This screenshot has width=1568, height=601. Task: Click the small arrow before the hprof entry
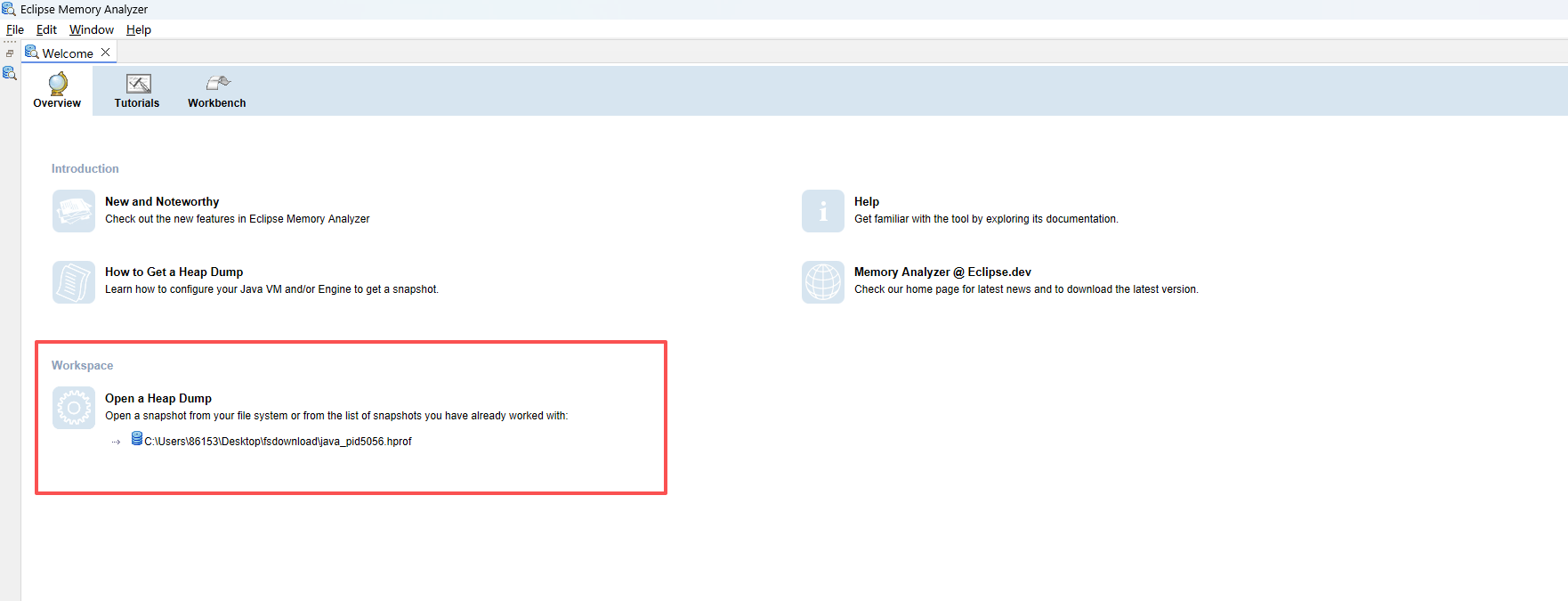[116, 442]
